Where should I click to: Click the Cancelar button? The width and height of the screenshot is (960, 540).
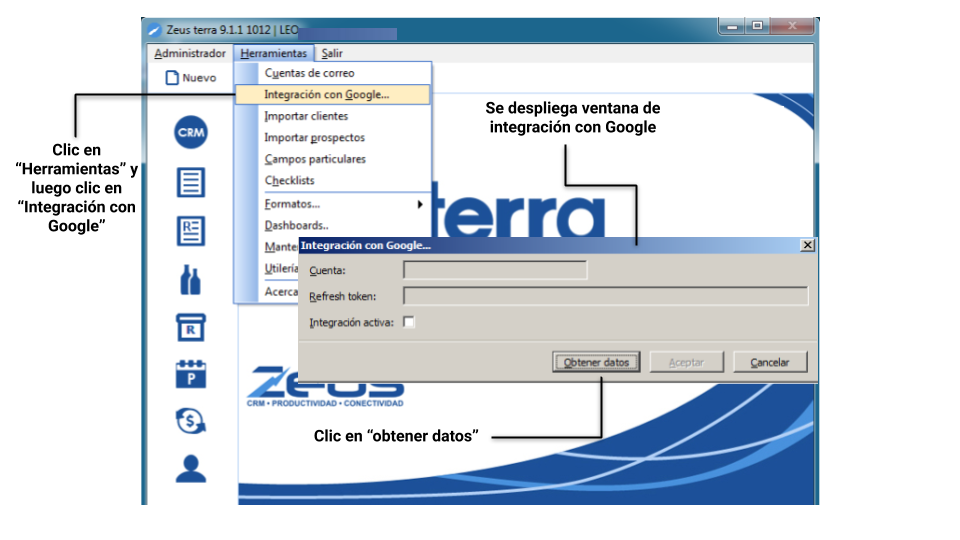coord(770,362)
